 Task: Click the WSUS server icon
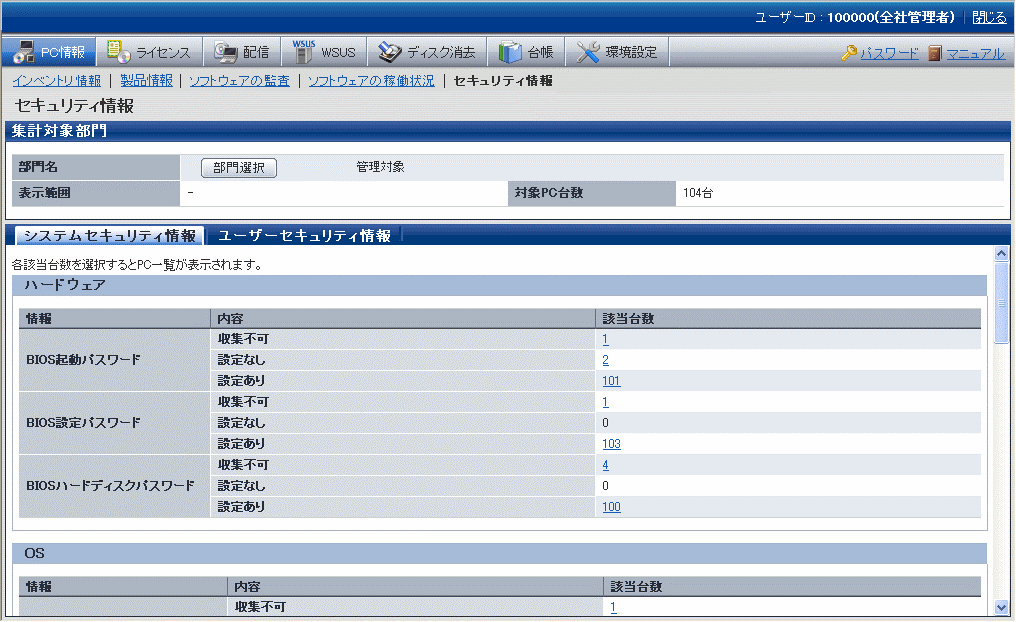coord(303,52)
